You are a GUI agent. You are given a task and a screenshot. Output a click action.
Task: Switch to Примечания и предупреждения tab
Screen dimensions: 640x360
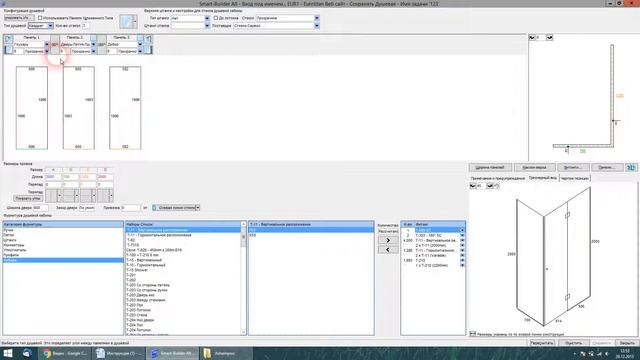click(498, 178)
